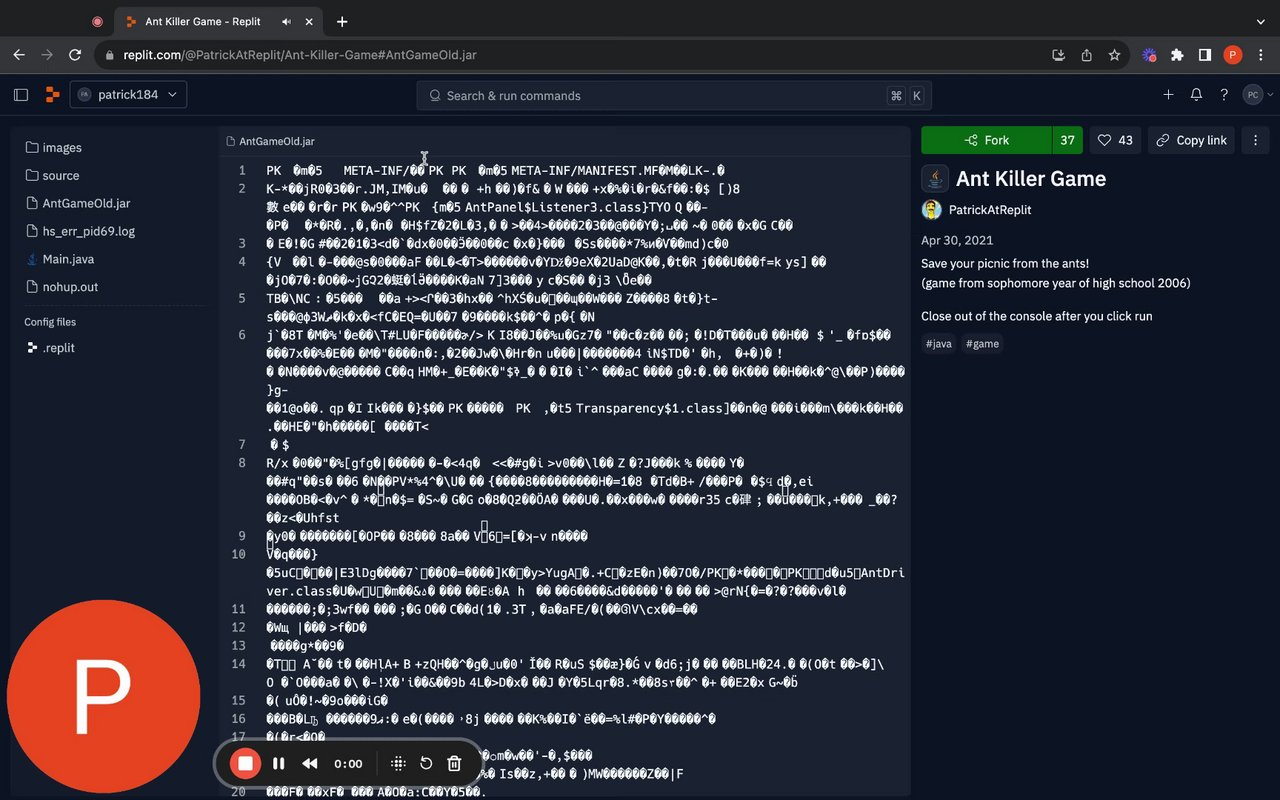Image resolution: width=1280 pixels, height=800 pixels.
Task: Toggle the browser side panel
Action: [x=1205, y=55]
